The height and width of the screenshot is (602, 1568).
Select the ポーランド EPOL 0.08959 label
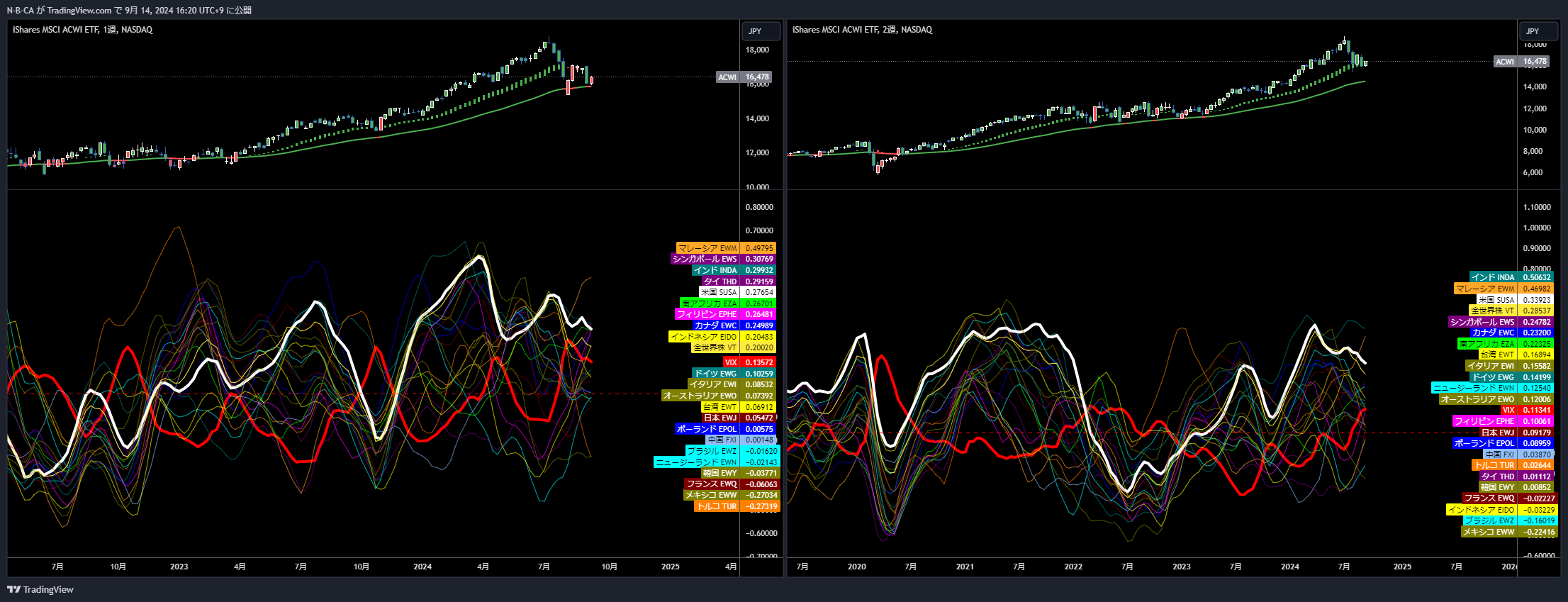[x=1503, y=443]
